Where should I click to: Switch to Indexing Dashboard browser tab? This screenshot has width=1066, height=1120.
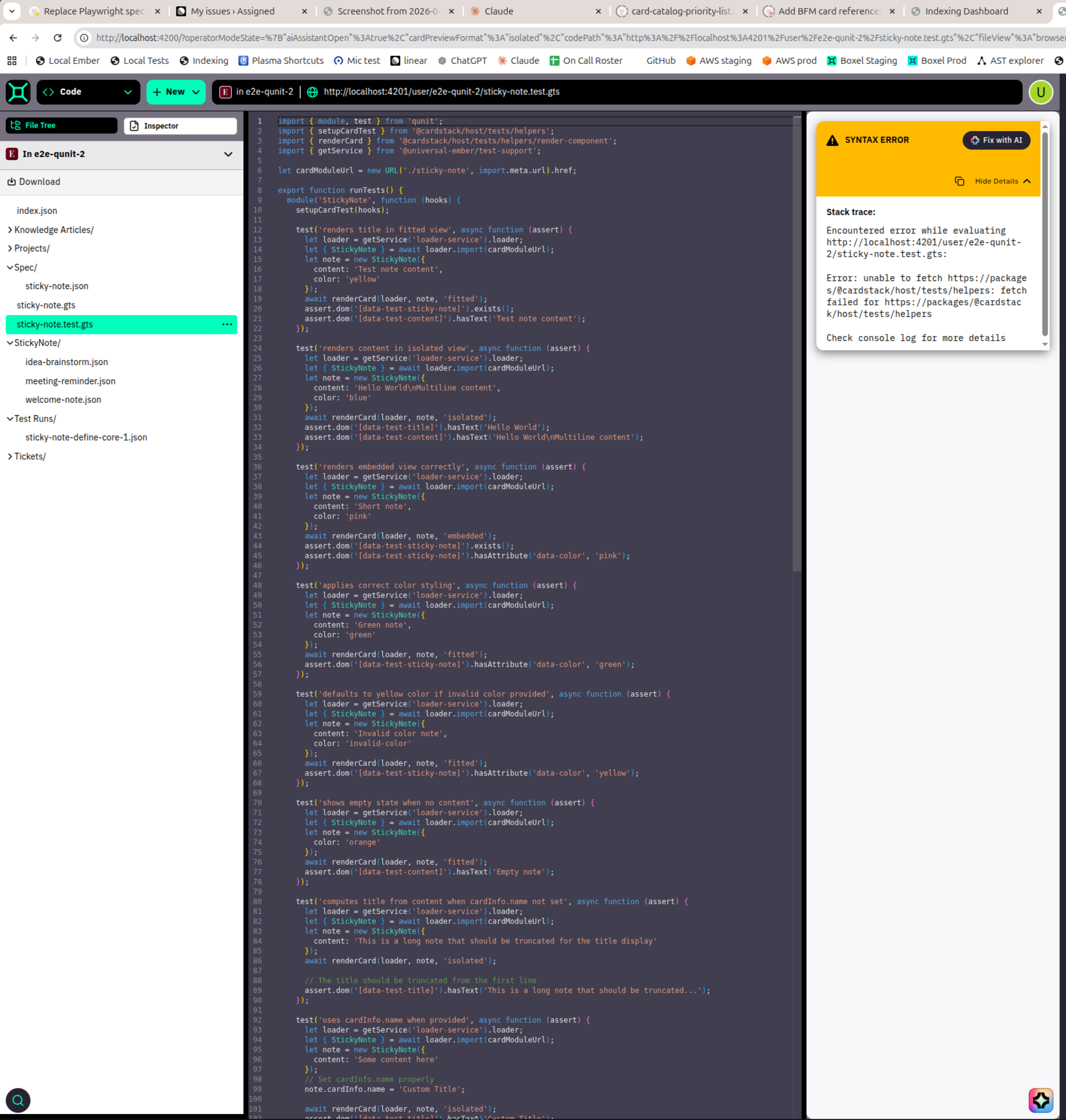(x=966, y=12)
